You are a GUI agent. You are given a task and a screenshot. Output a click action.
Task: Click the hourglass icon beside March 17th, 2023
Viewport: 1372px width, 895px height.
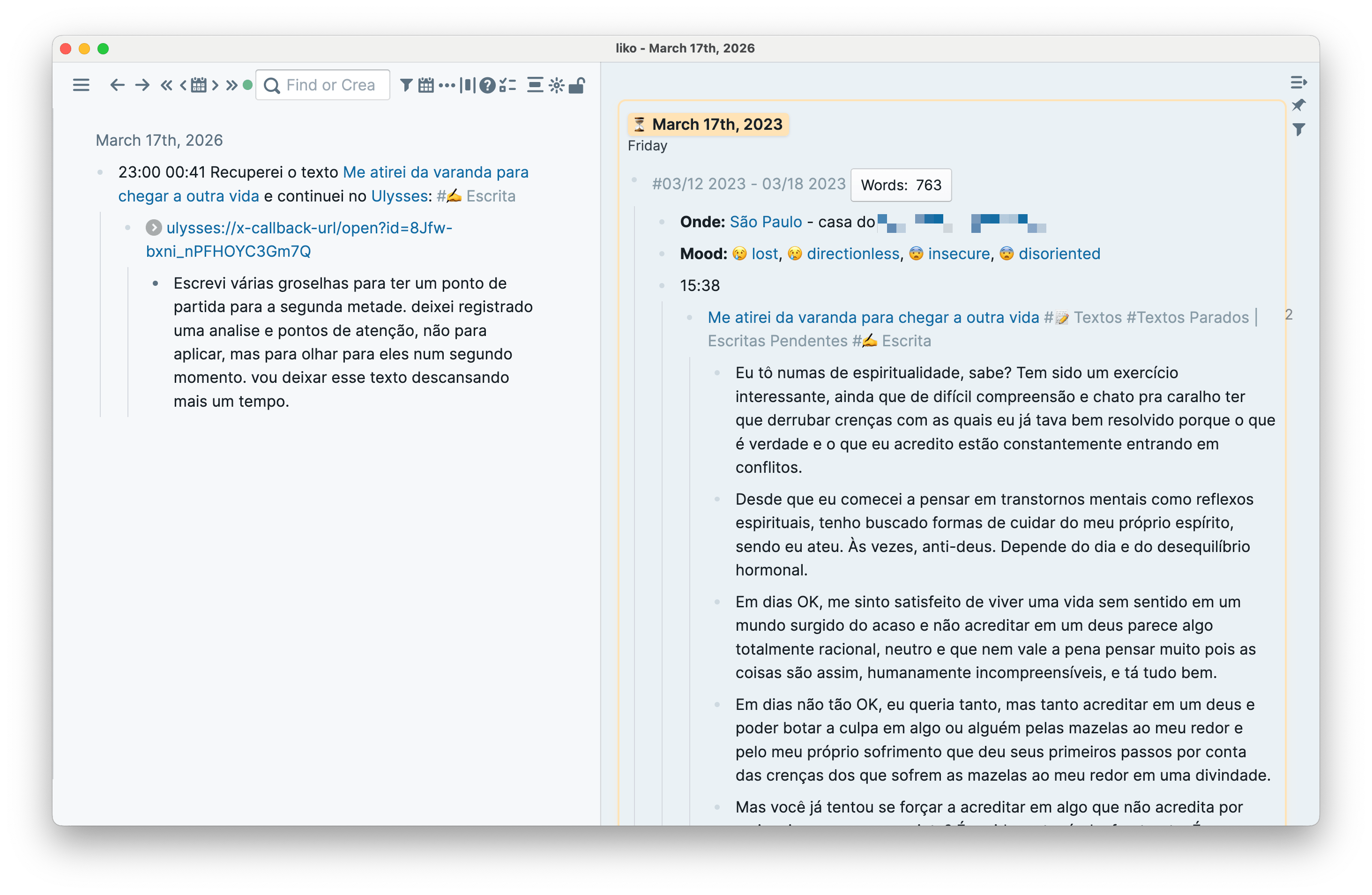coord(639,124)
